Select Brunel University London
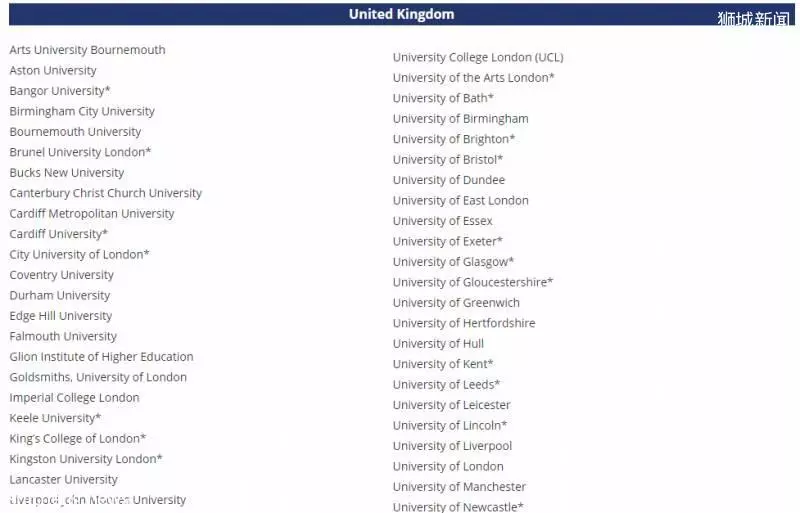Screen dimensions: 800x513 [x=80, y=152]
